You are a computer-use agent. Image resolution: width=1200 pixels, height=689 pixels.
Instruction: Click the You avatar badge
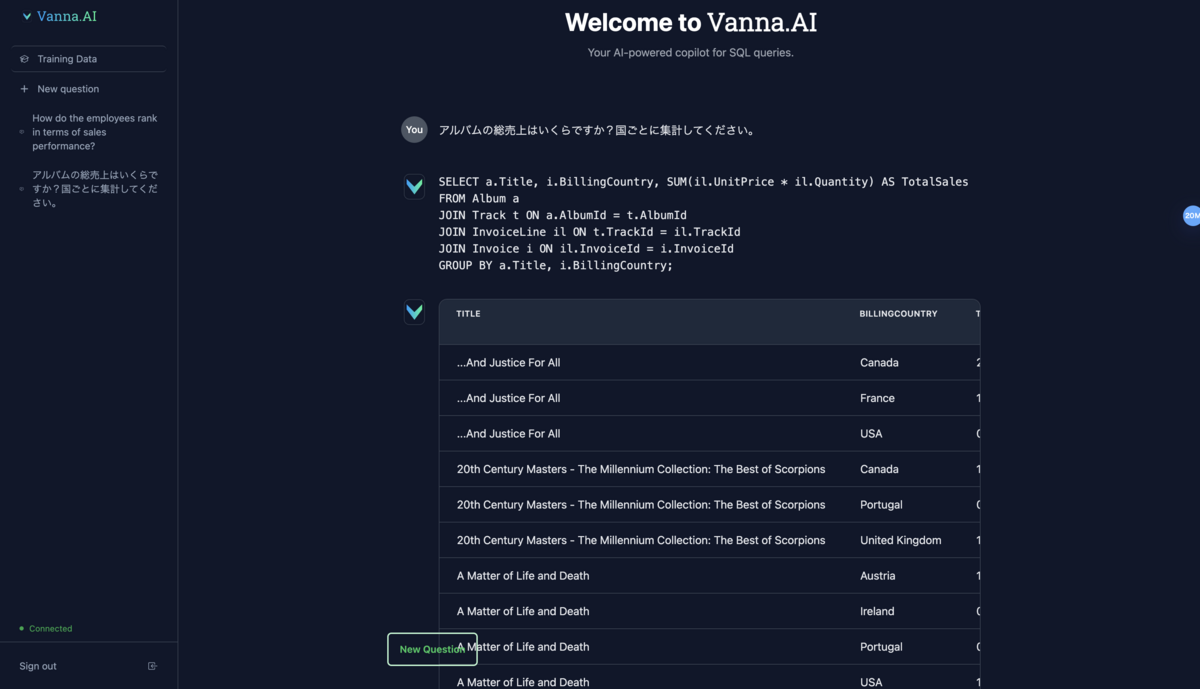click(x=414, y=130)
